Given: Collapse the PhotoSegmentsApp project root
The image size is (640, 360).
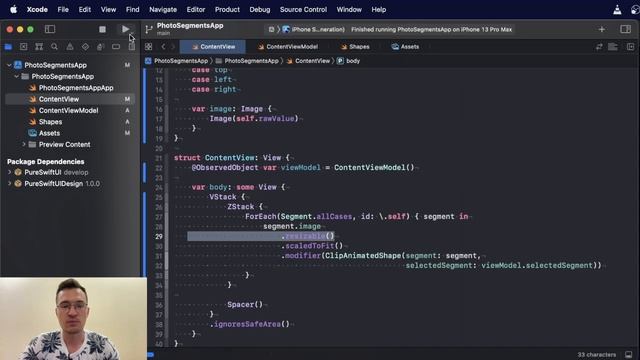Looking at the screenshot, I should (x=9, y=65).
